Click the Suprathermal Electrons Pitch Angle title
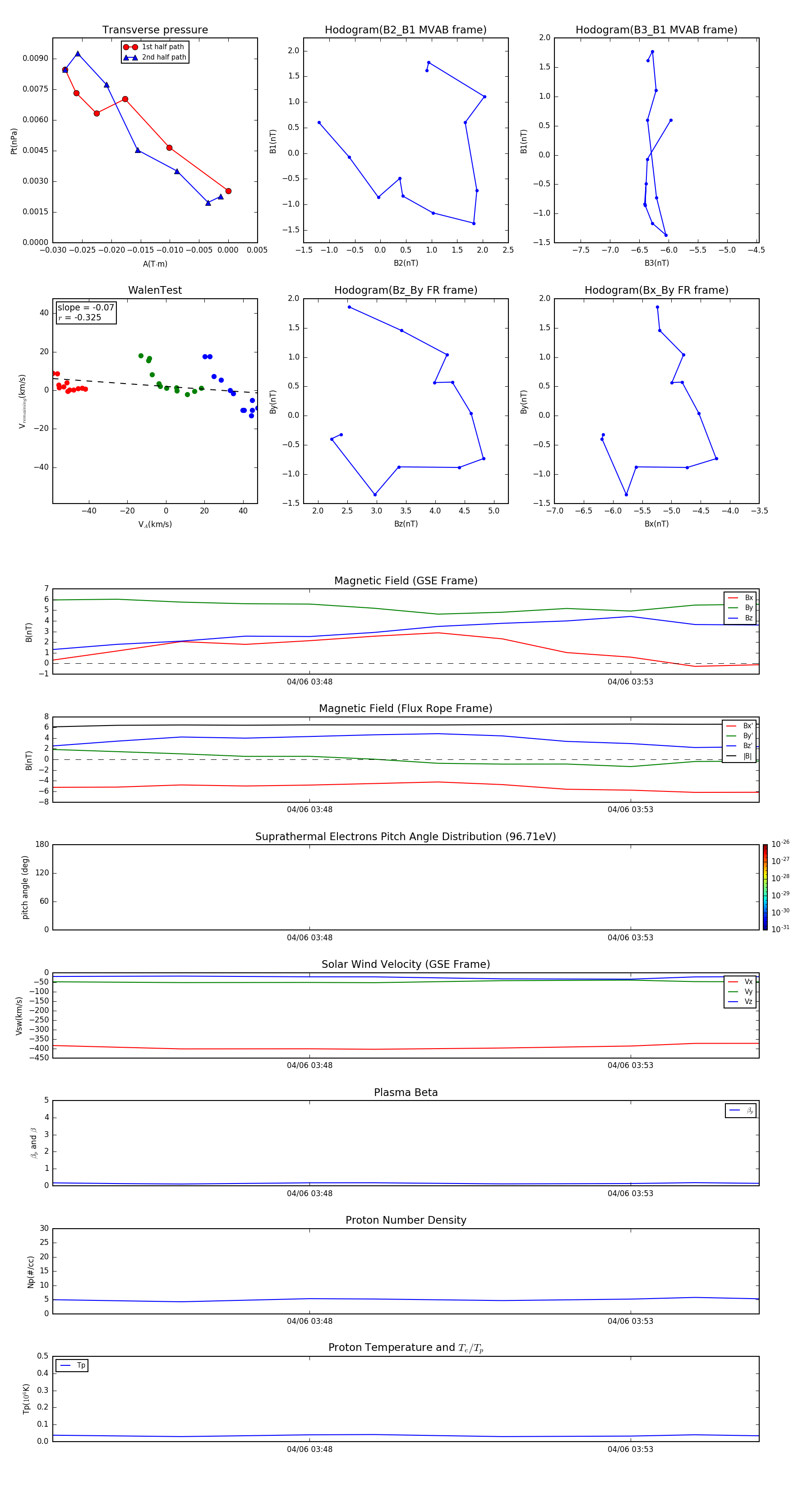The height and width of the screenshot is (1489, 812). pyautogui.click(x=406, y=837)
